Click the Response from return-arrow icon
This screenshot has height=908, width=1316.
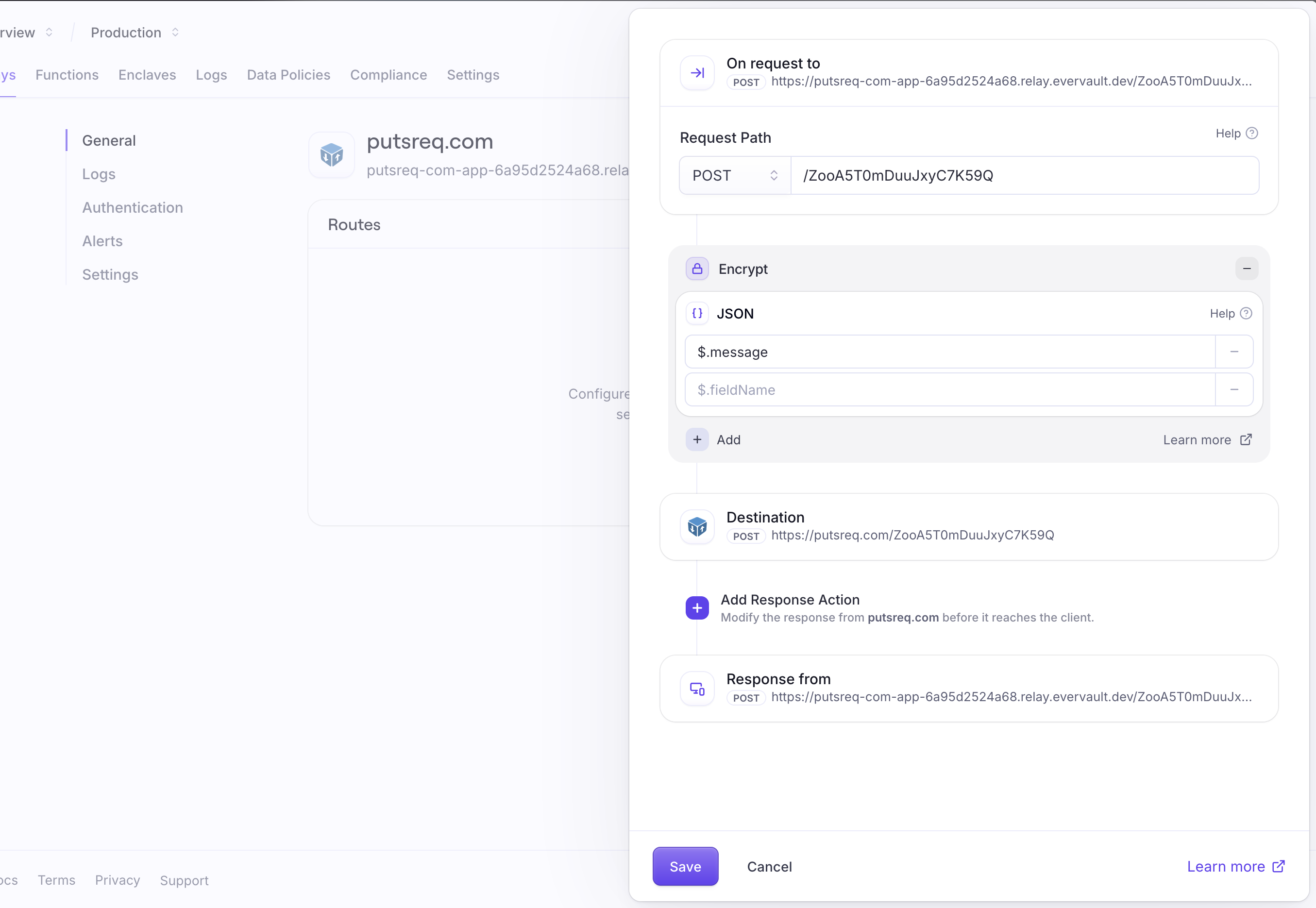point(696,689)
